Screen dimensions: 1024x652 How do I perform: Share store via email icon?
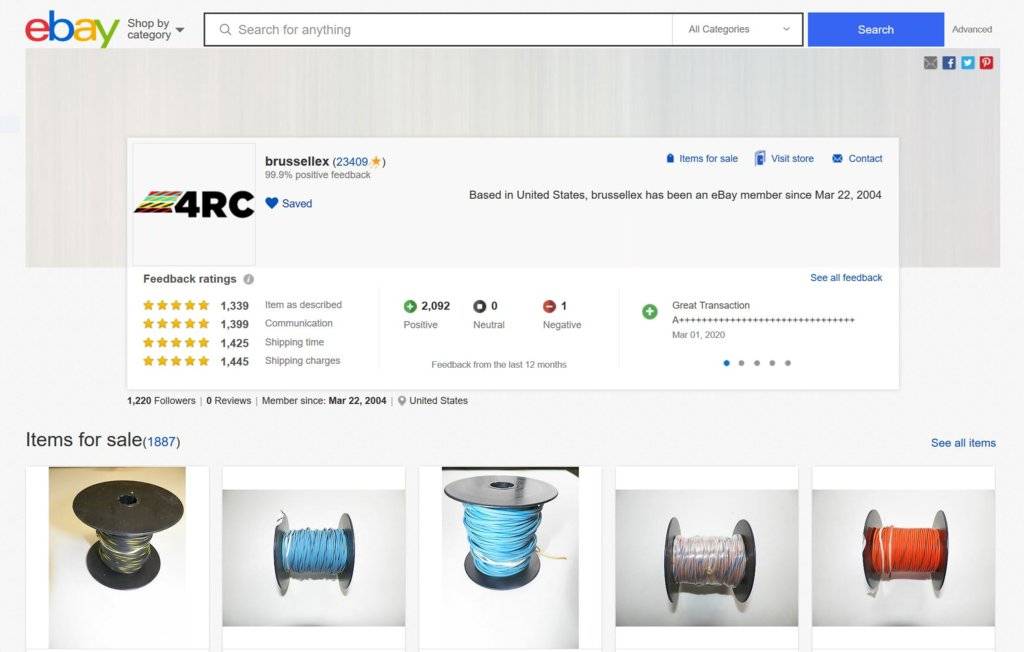(931, 62)
